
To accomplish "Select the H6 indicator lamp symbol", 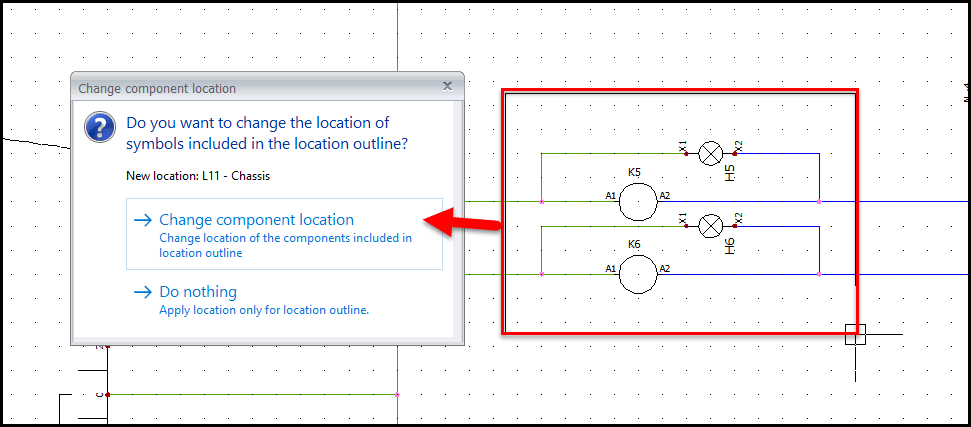I will (710, 226).
